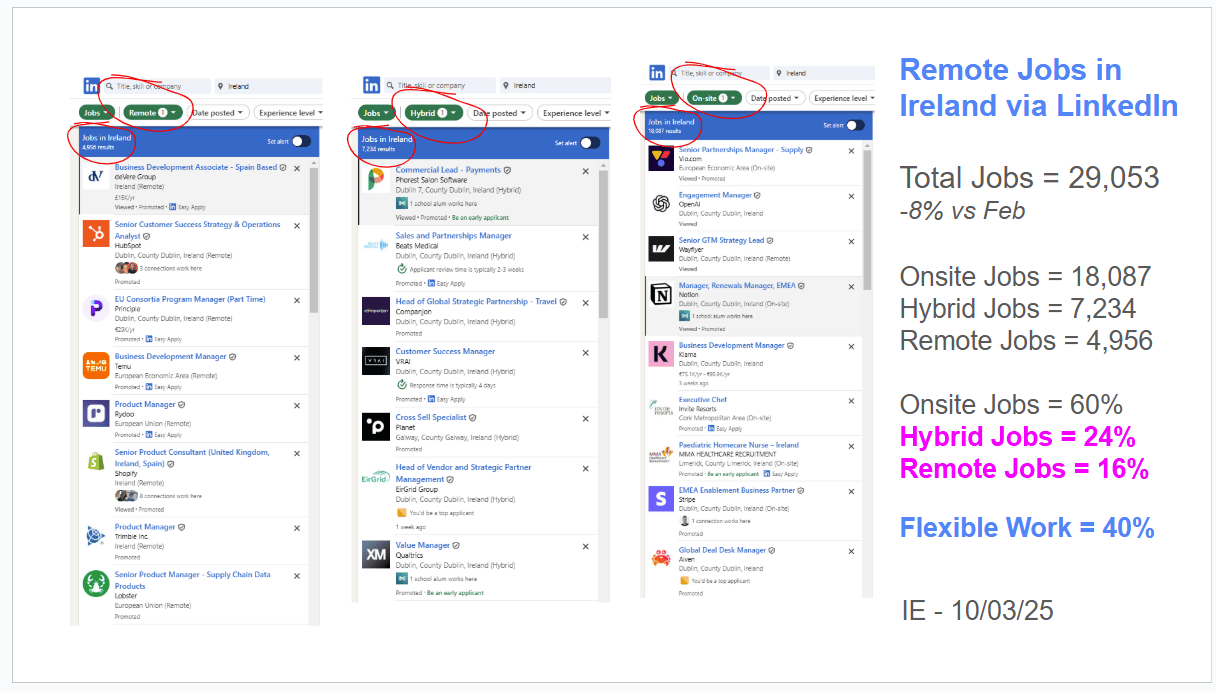Viewport: 1216px width, 692px height.
Task: Click the Stripe S logo
Action: click(x=661, y=499)
